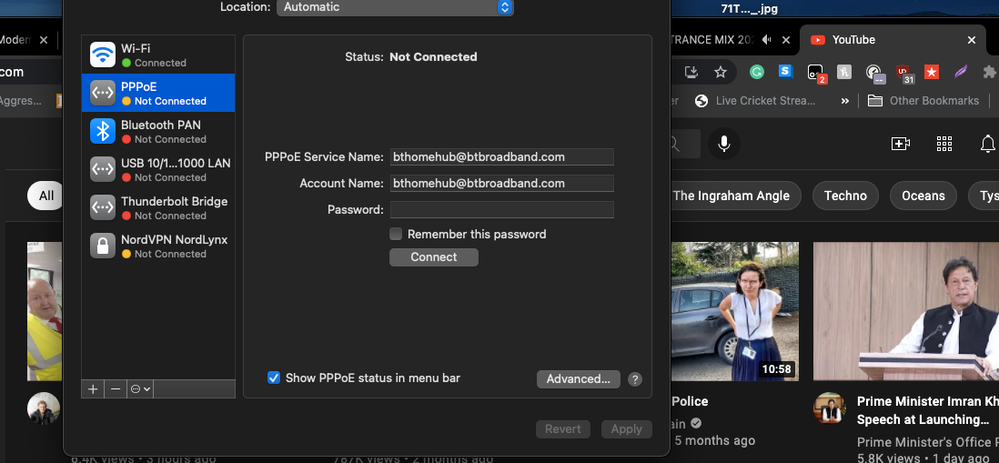Screen dimensions: 999x463
Task: Click the install app icon in address bar
Action: (x=691, y=72)
